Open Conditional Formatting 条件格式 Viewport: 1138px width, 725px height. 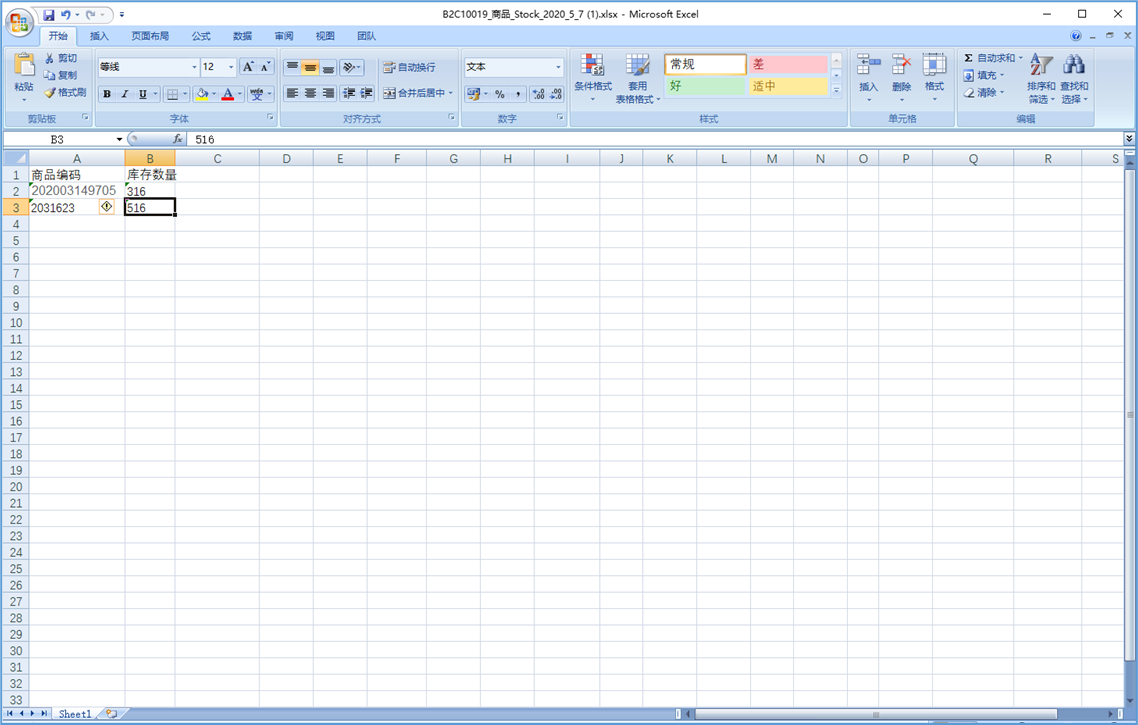click(593, 78)
